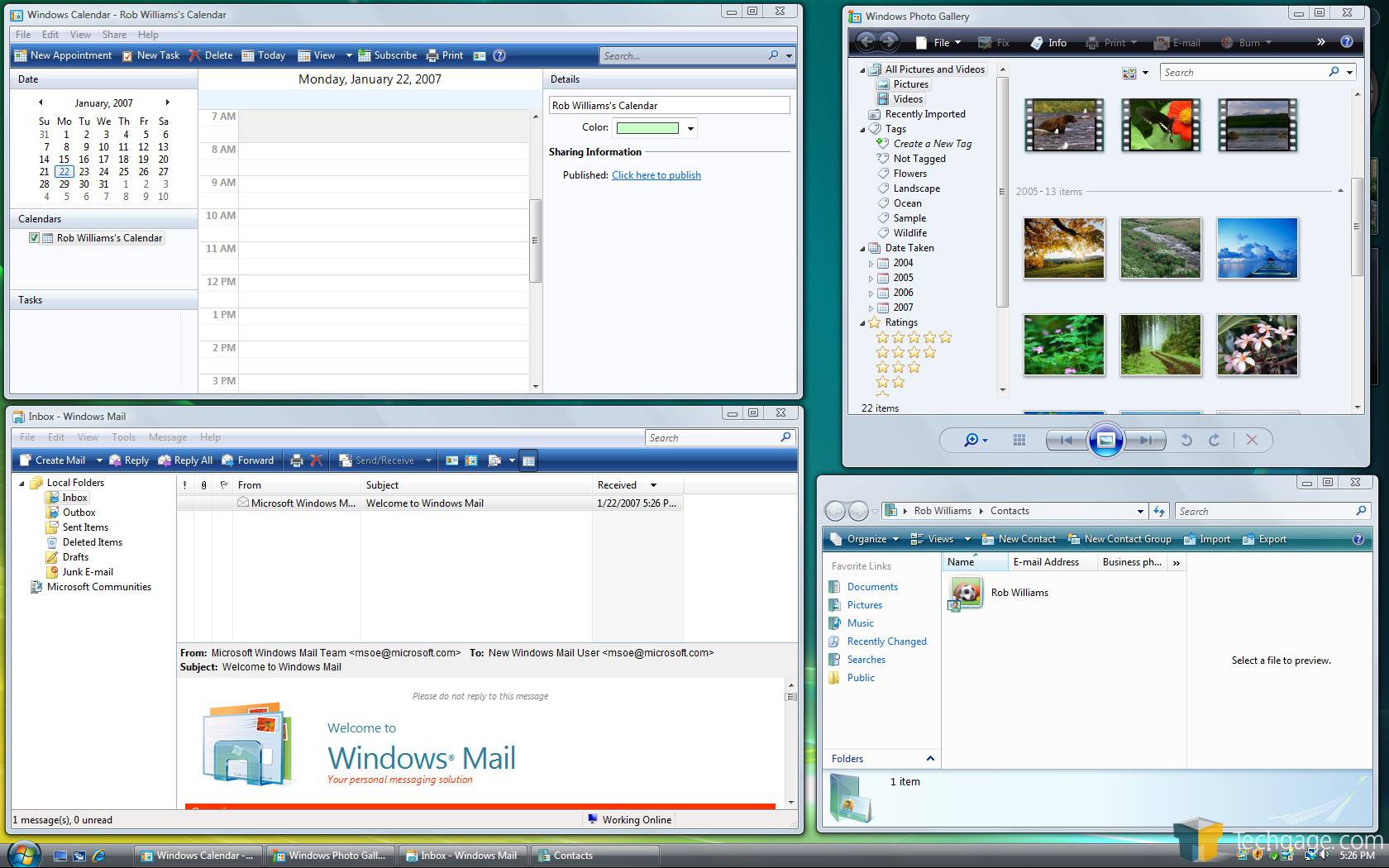Image resolution: width=1389 pixels, height=868 pixels.
Task: Click the New Contact toolbar icon
Action: [x=987, y=539]
